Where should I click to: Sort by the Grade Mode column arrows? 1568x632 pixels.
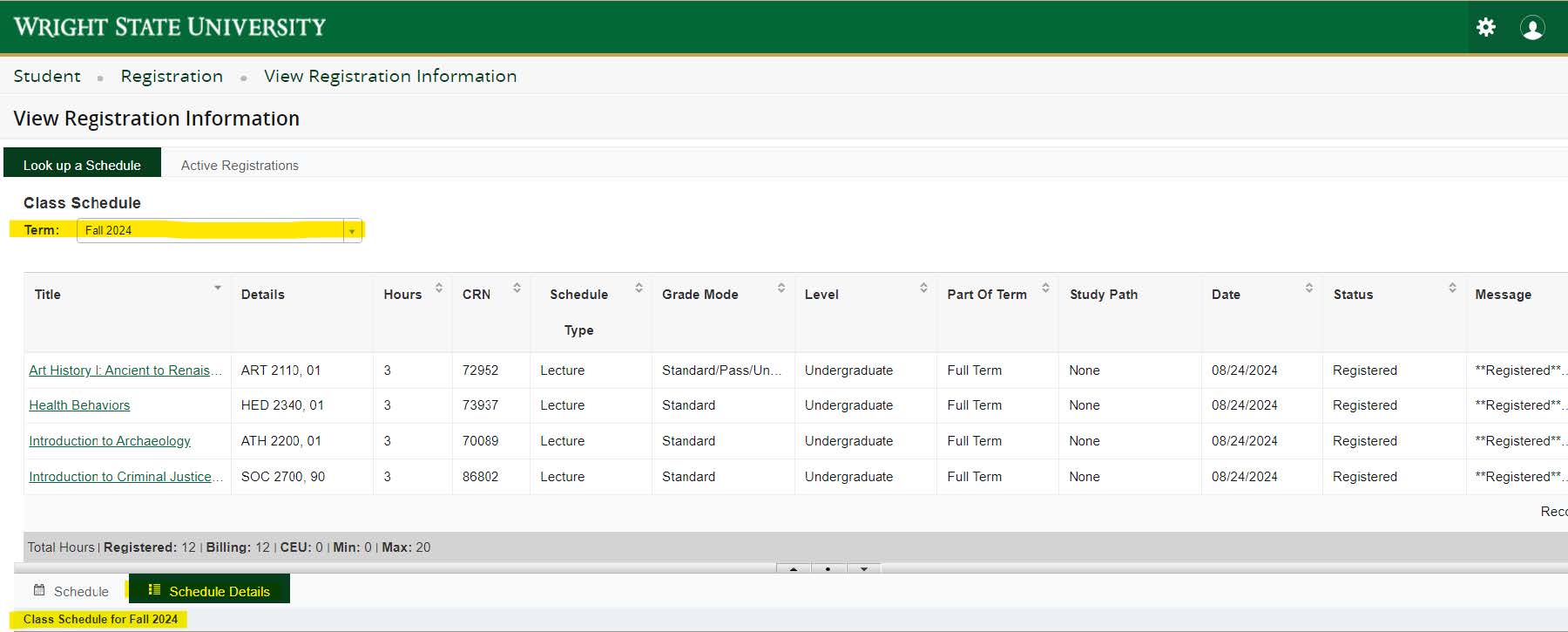tap(781, 288)
